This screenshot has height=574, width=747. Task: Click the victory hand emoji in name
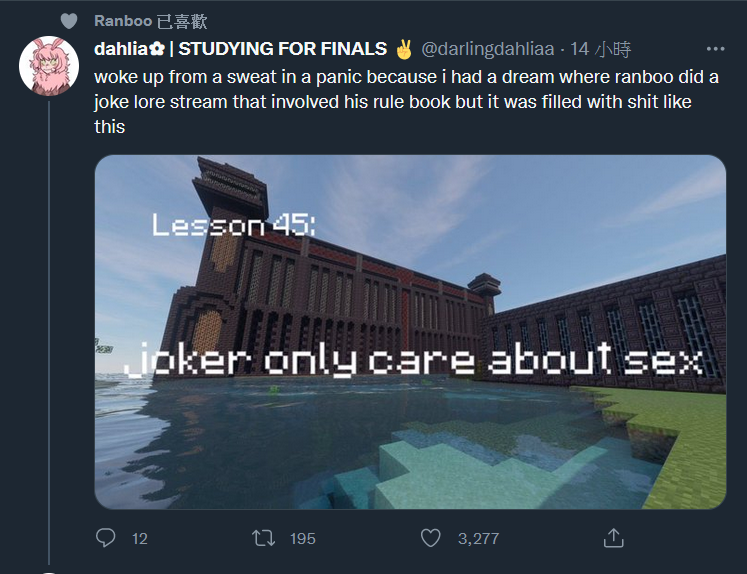pos(404,49)
